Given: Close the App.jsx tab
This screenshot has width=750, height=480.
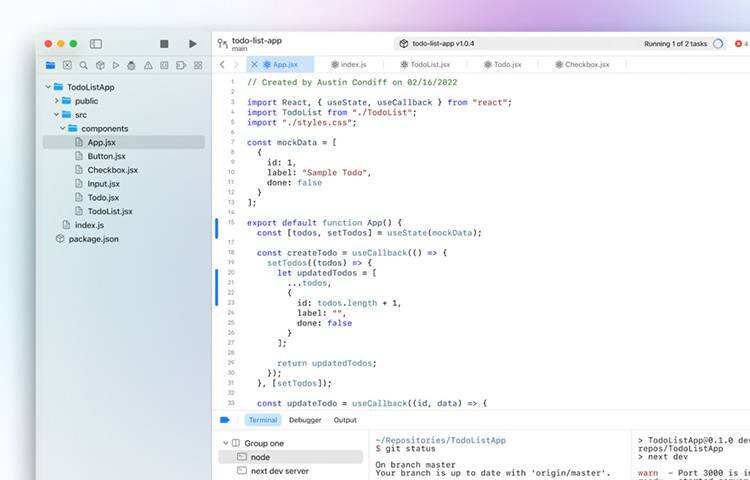Looking at the screenshot, I should click(x=254, y=64).
